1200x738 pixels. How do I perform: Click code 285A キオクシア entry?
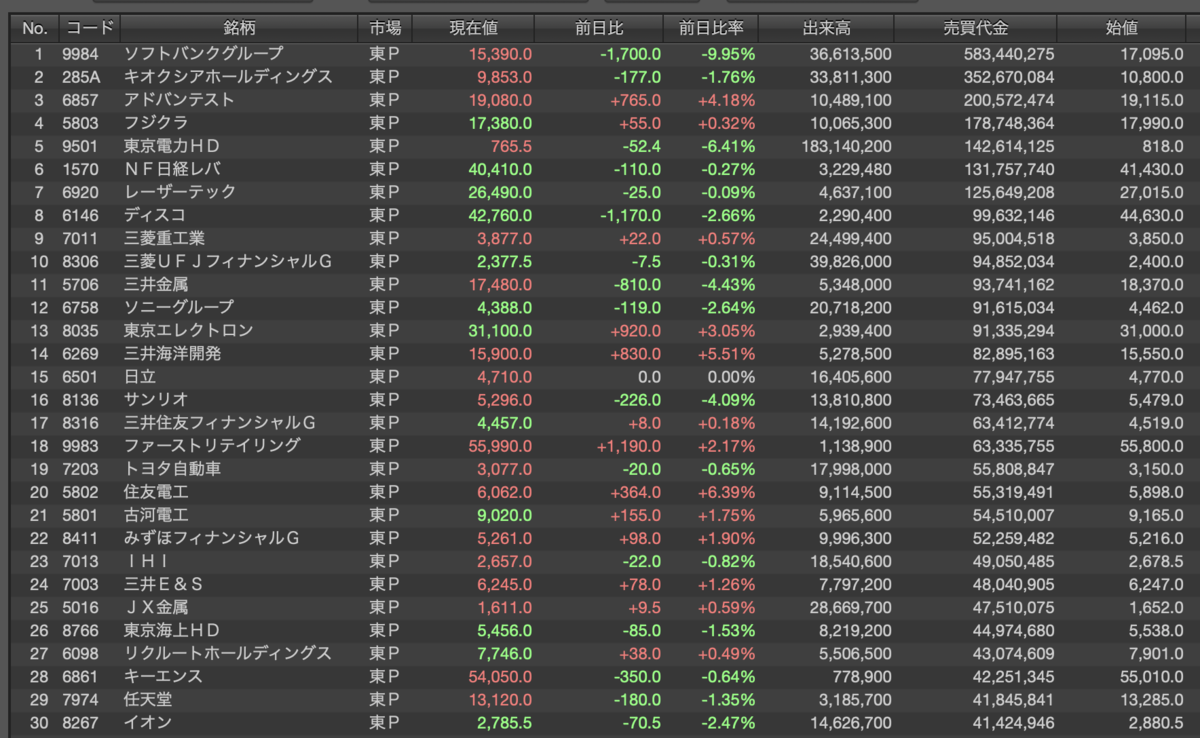click(x=88, y=77)
